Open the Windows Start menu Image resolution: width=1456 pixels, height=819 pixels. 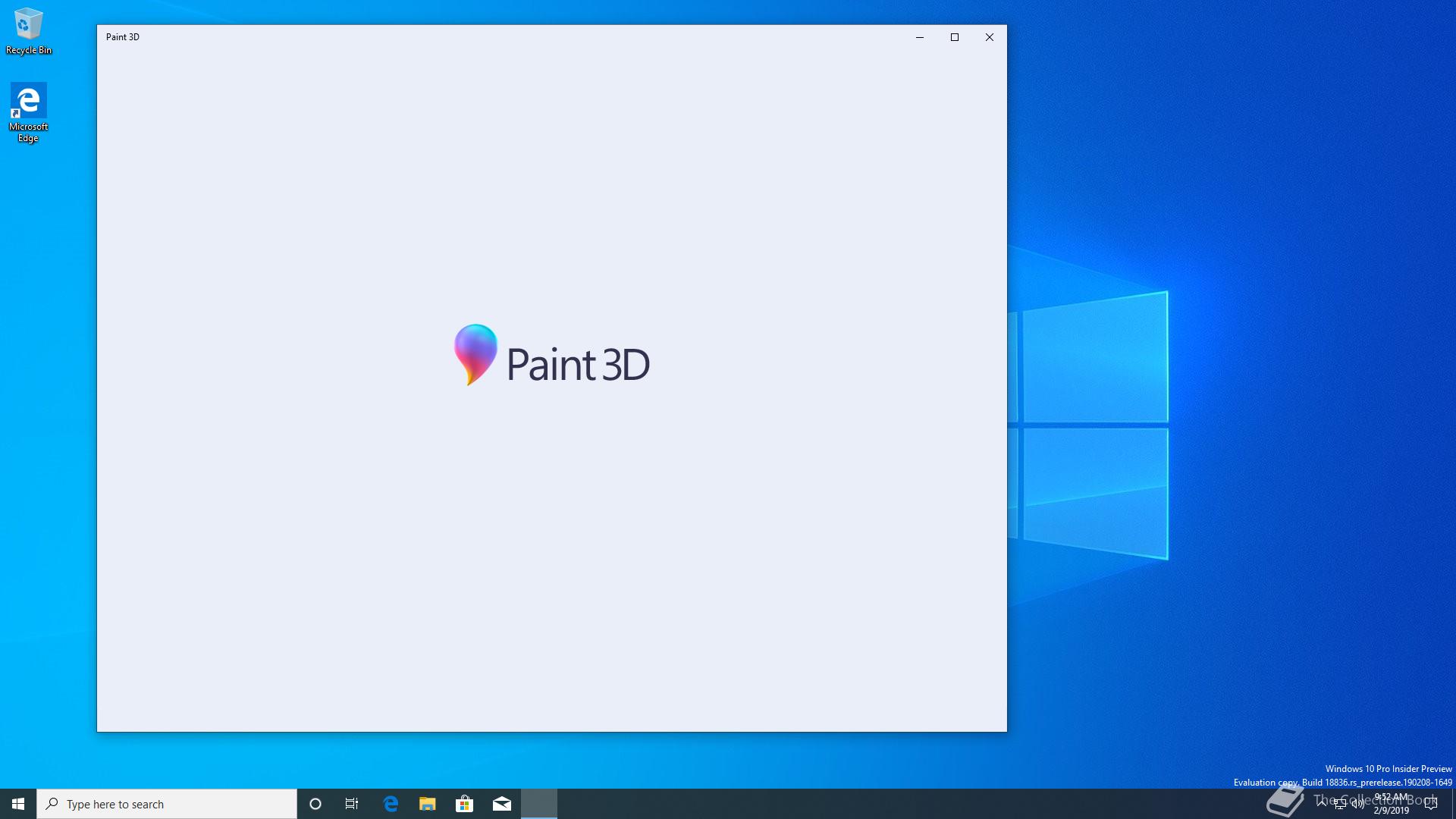point(18,804)
